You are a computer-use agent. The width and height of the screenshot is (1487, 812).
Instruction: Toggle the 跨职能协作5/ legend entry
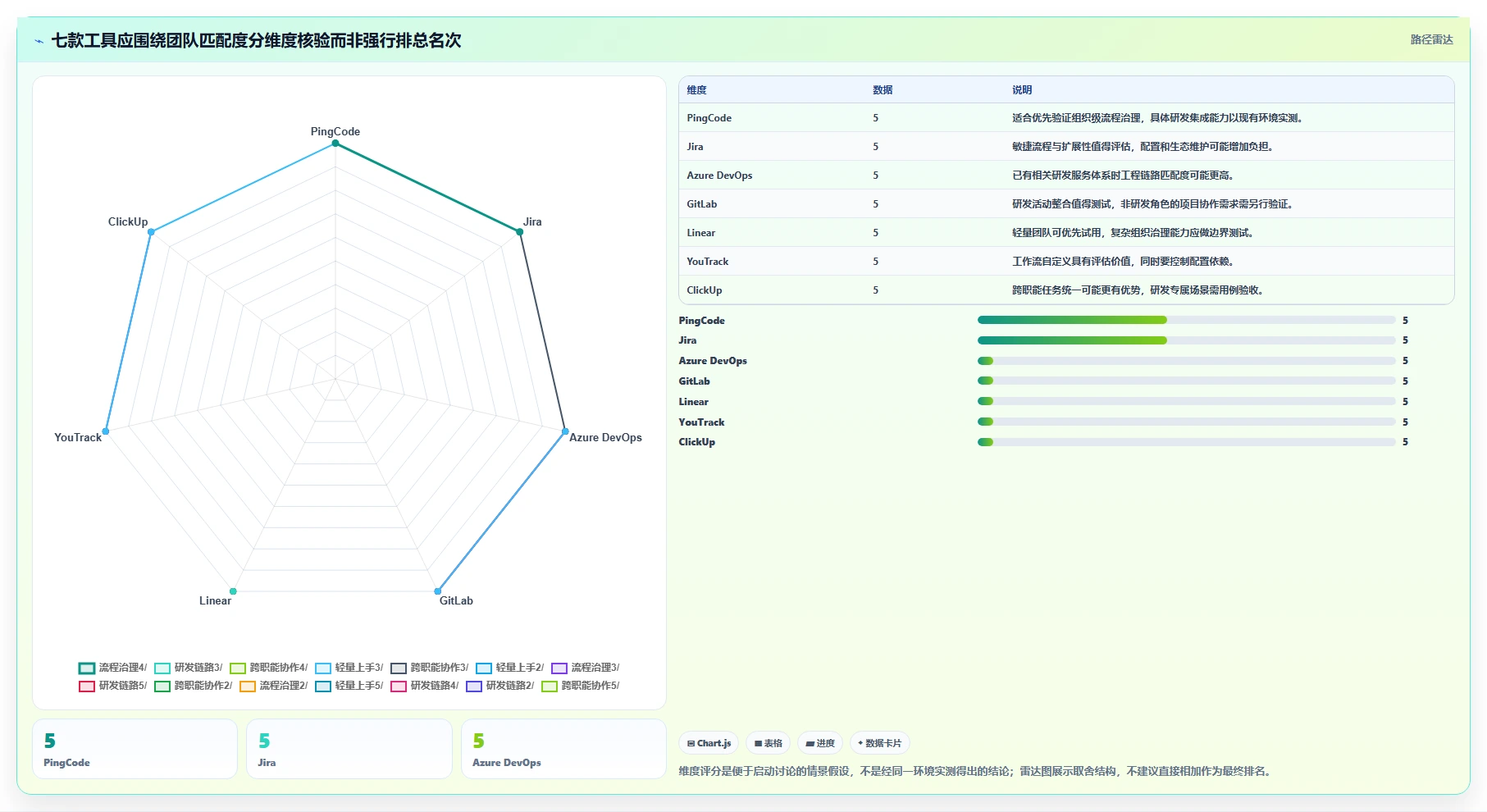[x=581, y=686]
